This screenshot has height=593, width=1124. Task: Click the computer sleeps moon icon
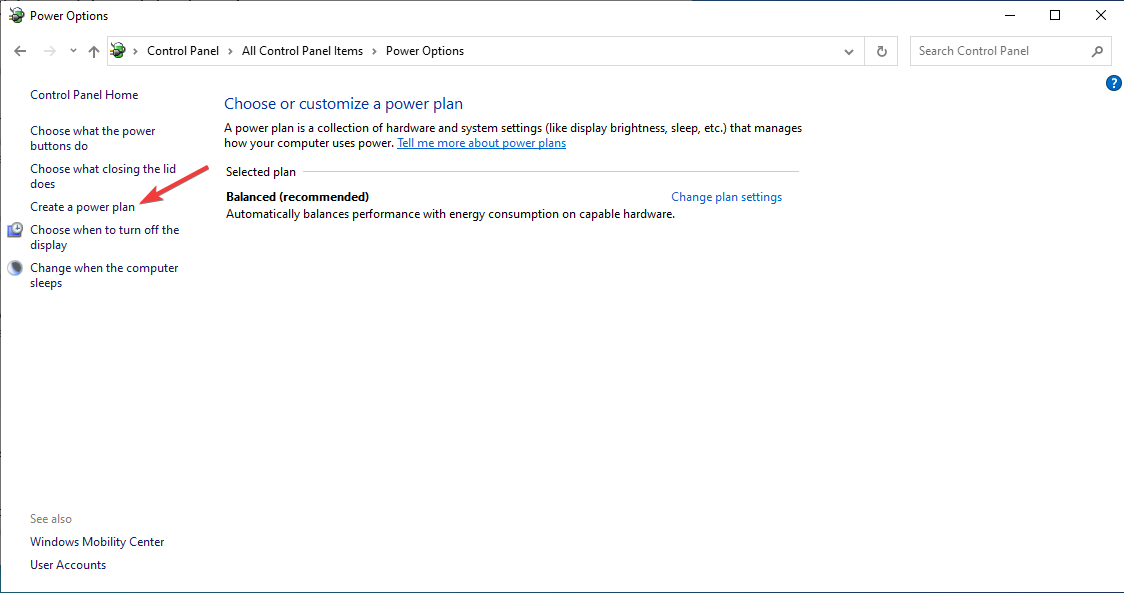15,268
